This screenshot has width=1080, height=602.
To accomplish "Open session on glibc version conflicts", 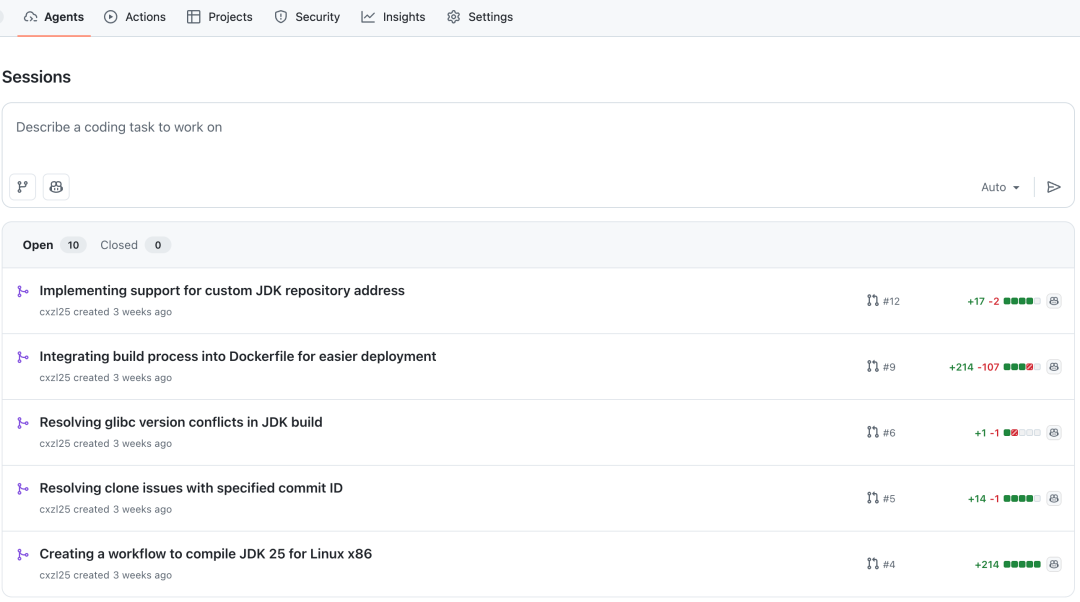I will pyautogui.click(x=180, y=422).
